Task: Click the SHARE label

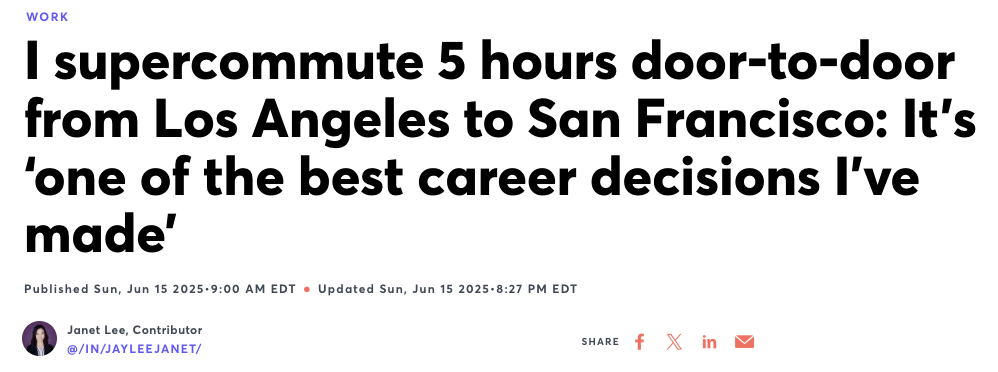Action: click(x=600, y=342)
